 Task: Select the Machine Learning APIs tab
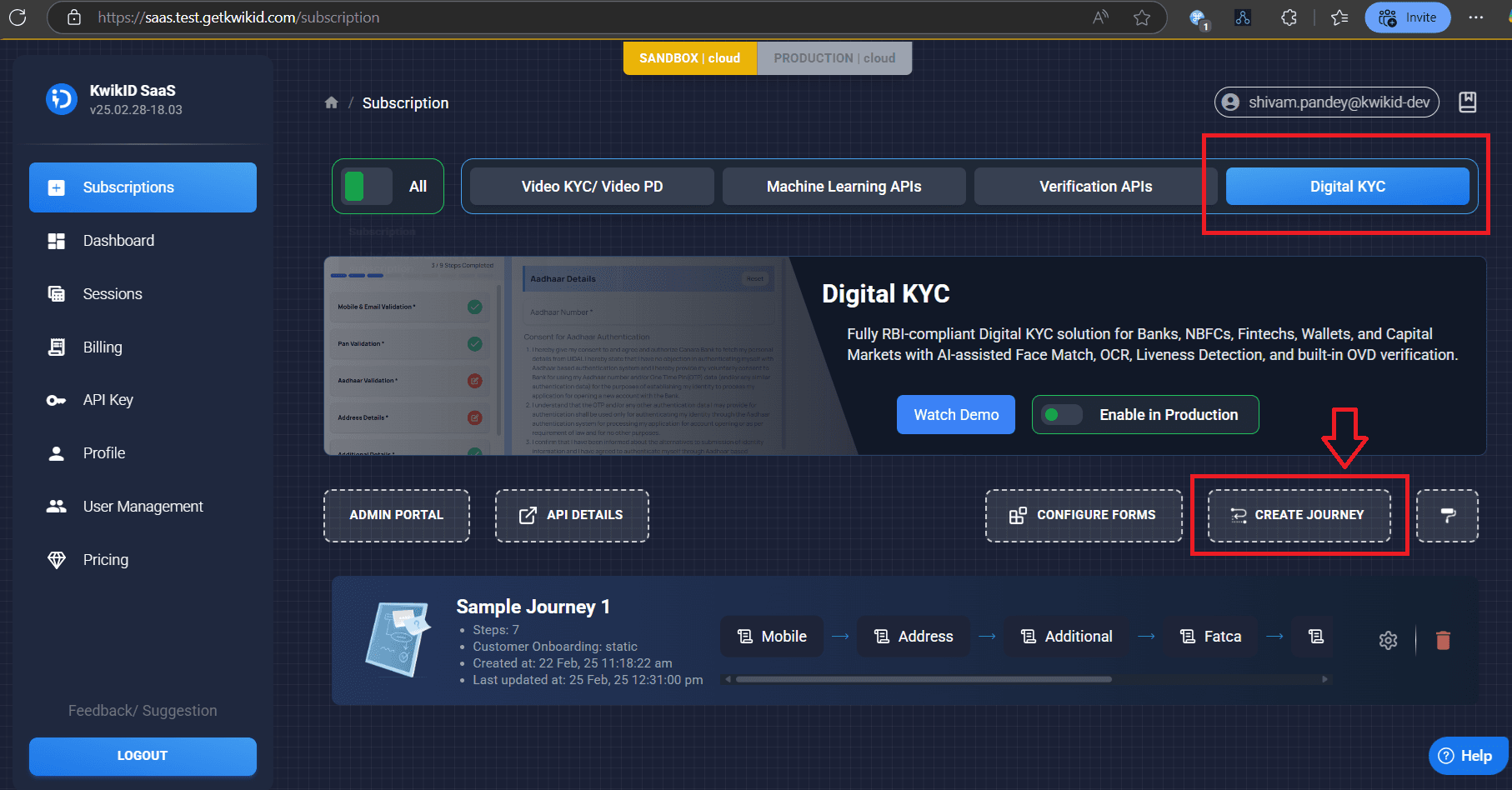pyautogui.click(x=844, y=187)
